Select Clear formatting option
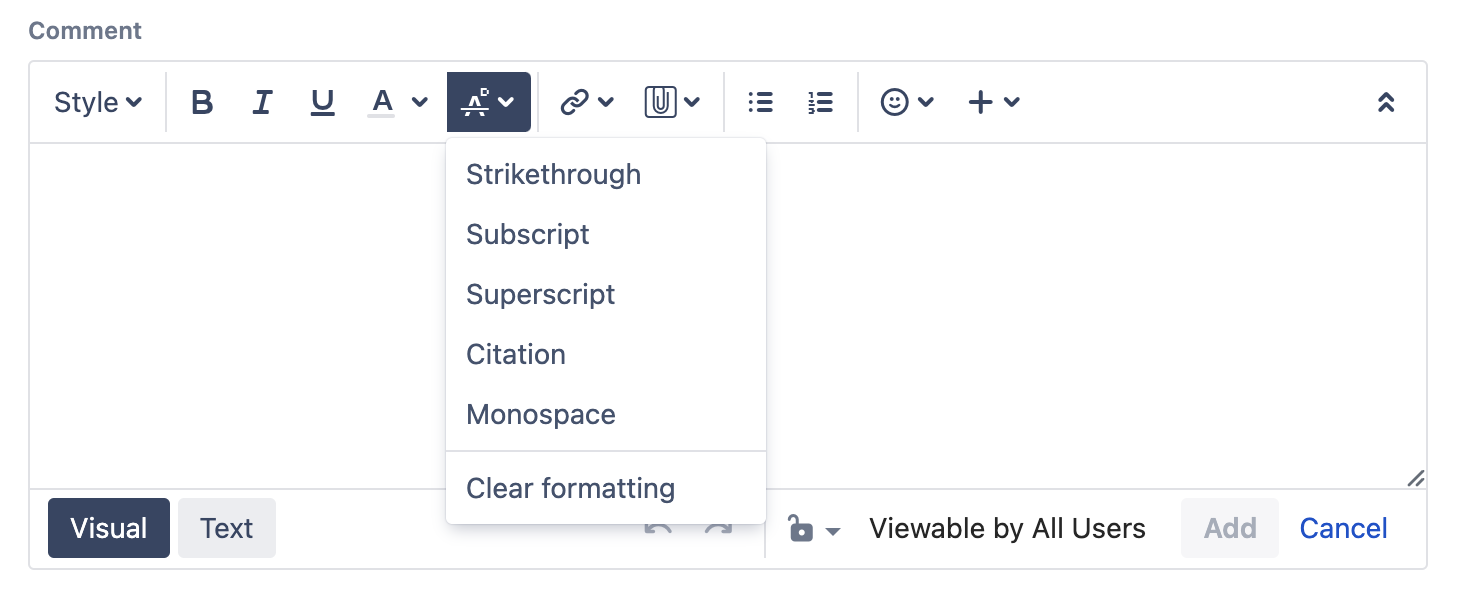Image resolution: width=1460 pixels, height=602 pixels. [606, 488]
